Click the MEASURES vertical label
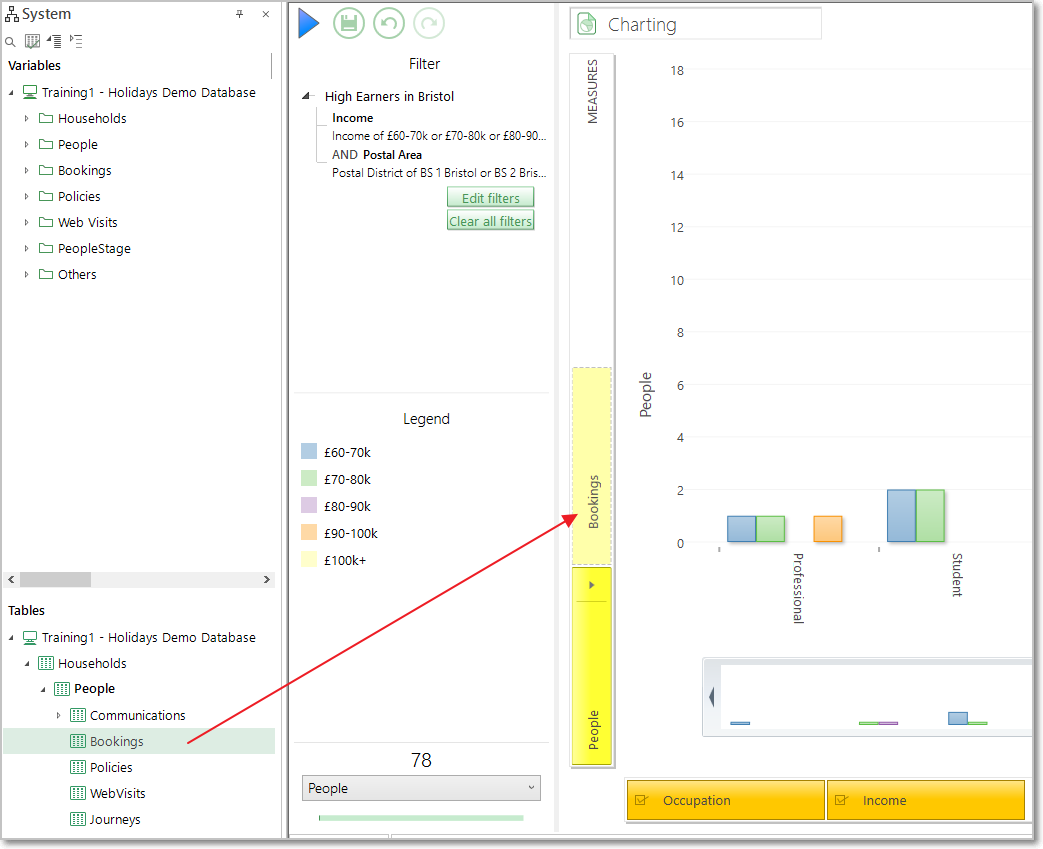The image size is (1043, 849). point(592,92)
